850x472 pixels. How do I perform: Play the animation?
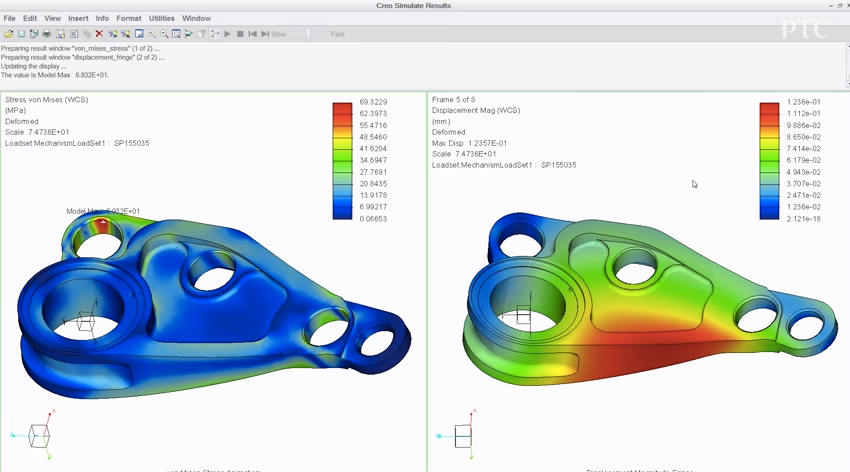pos(227,34)
